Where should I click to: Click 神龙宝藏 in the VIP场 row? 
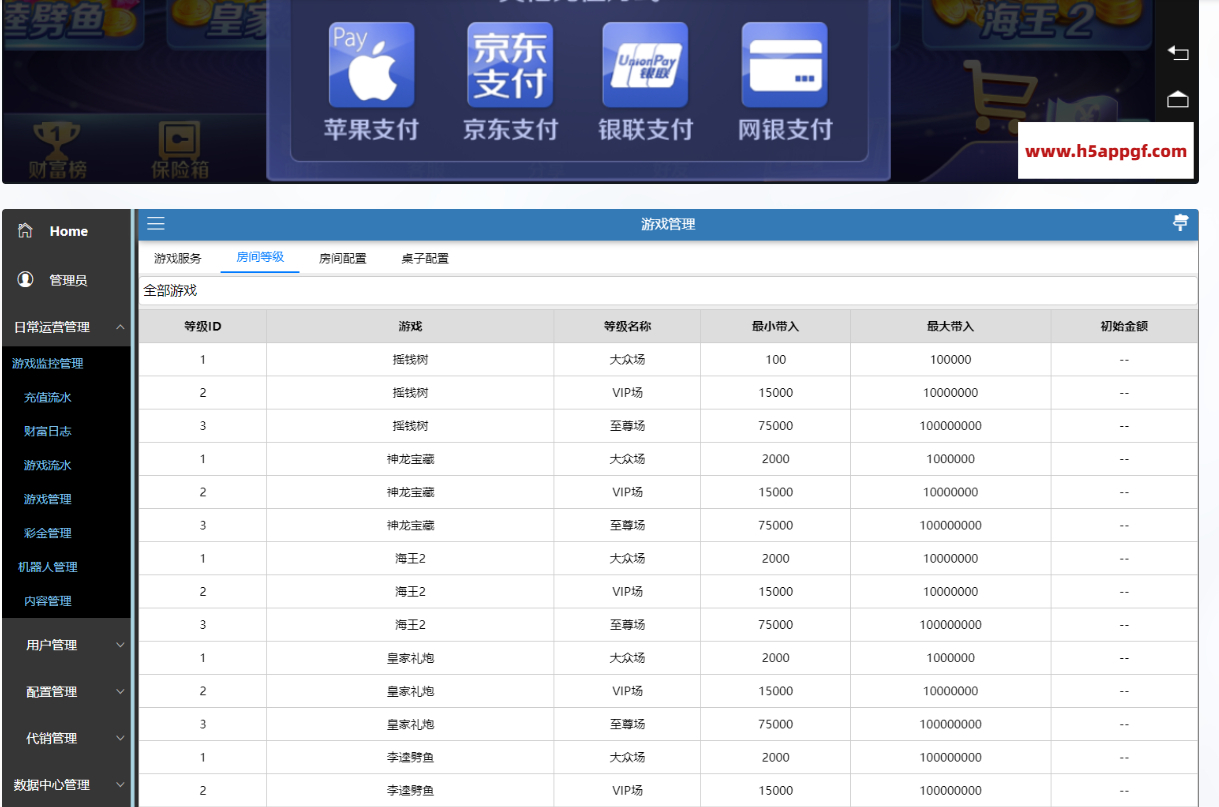pos(410,492)
